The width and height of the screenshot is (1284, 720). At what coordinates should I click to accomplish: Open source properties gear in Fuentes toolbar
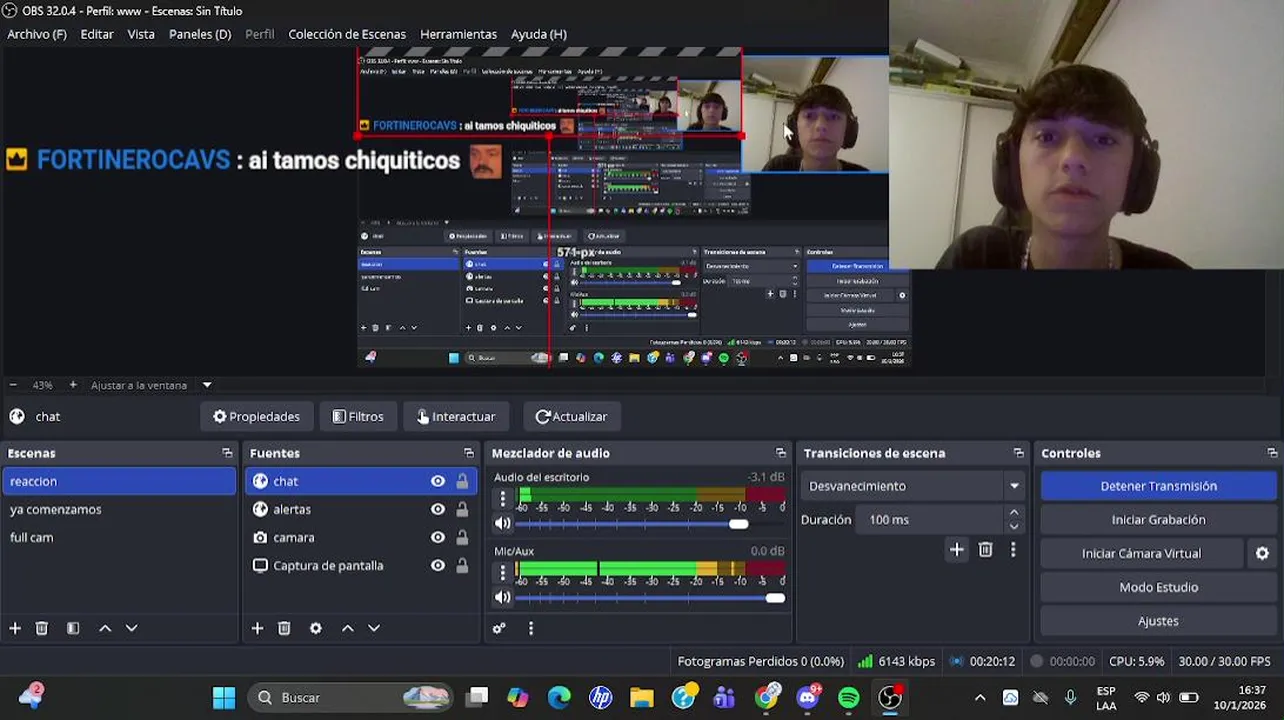tap(316, 628)
